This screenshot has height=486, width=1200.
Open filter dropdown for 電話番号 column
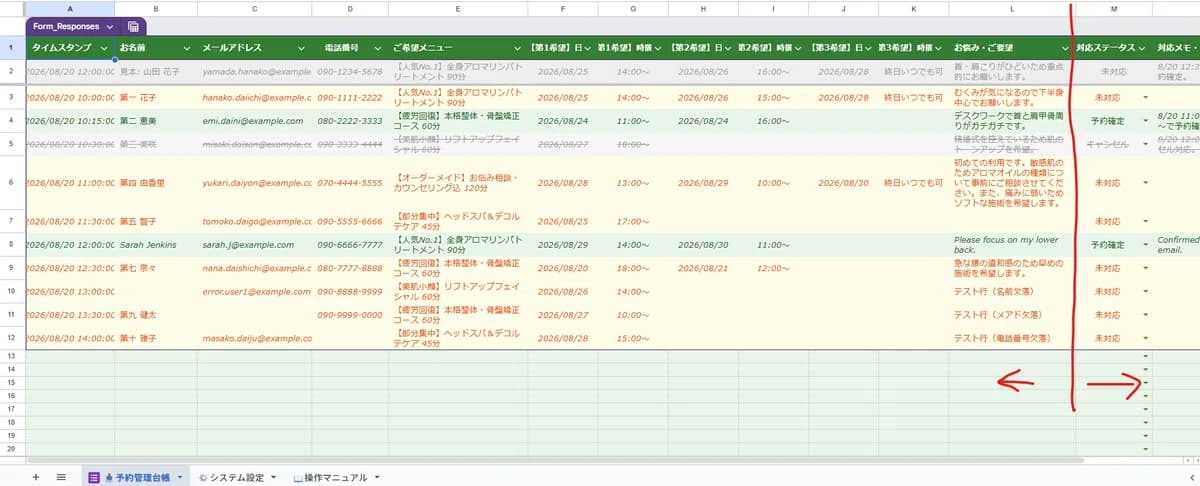380,47
